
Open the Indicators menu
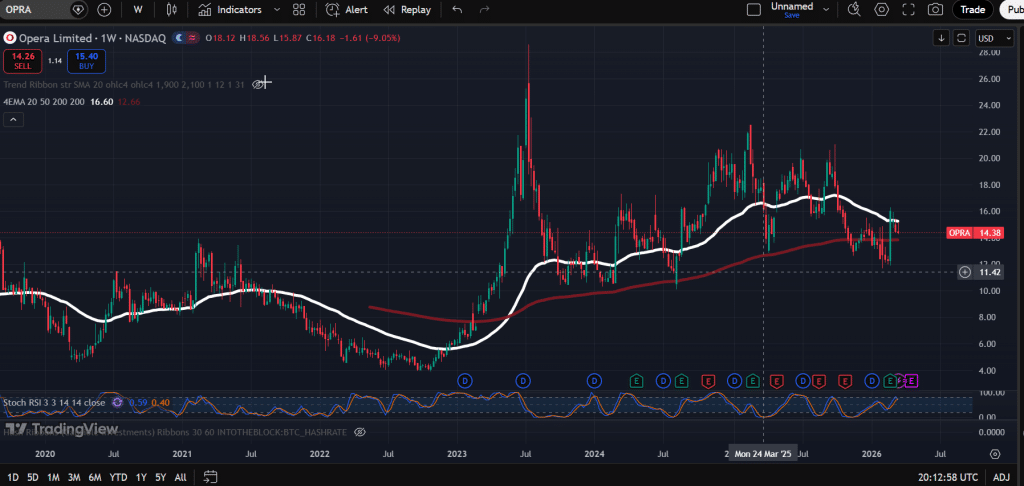(x=230, y=10)
